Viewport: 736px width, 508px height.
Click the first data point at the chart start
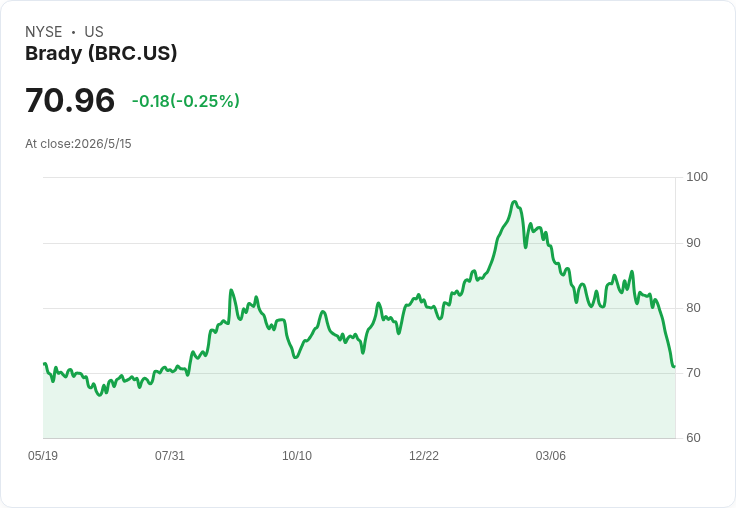pos(44,364)
